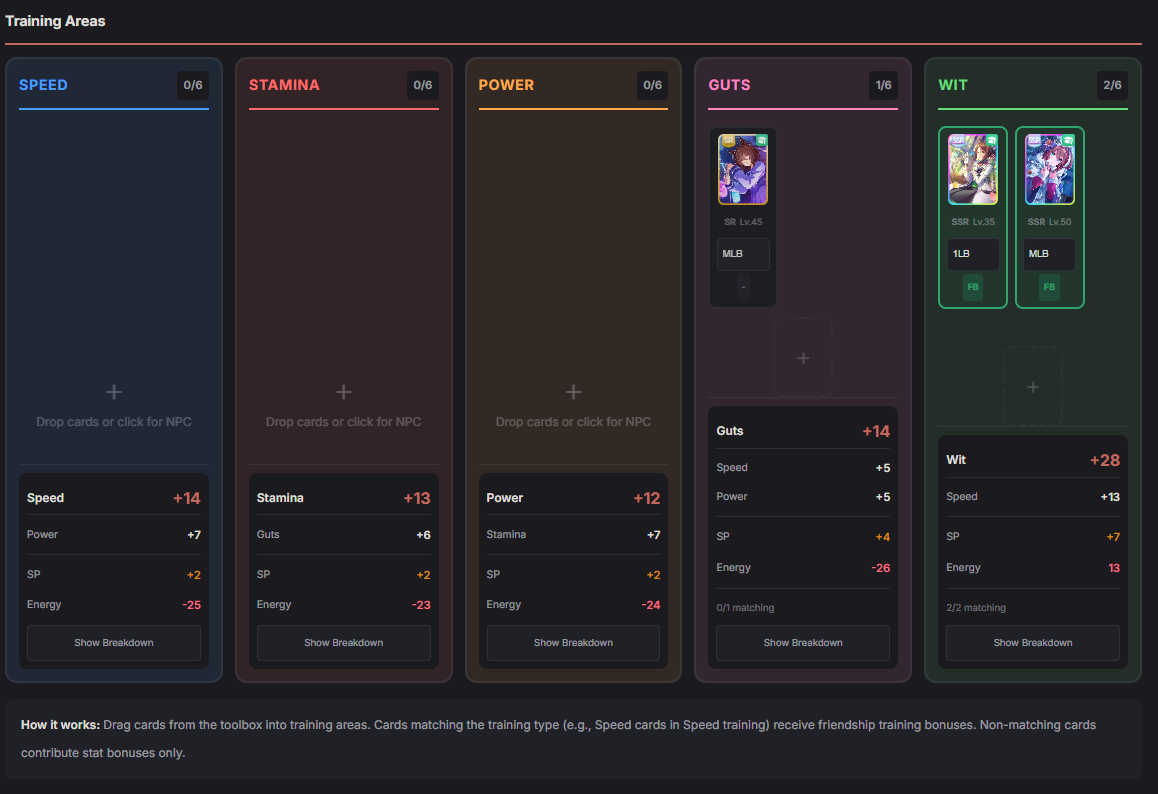Show Breakdown for Guts training
The image size is (1158, 794).
point(803,643)
